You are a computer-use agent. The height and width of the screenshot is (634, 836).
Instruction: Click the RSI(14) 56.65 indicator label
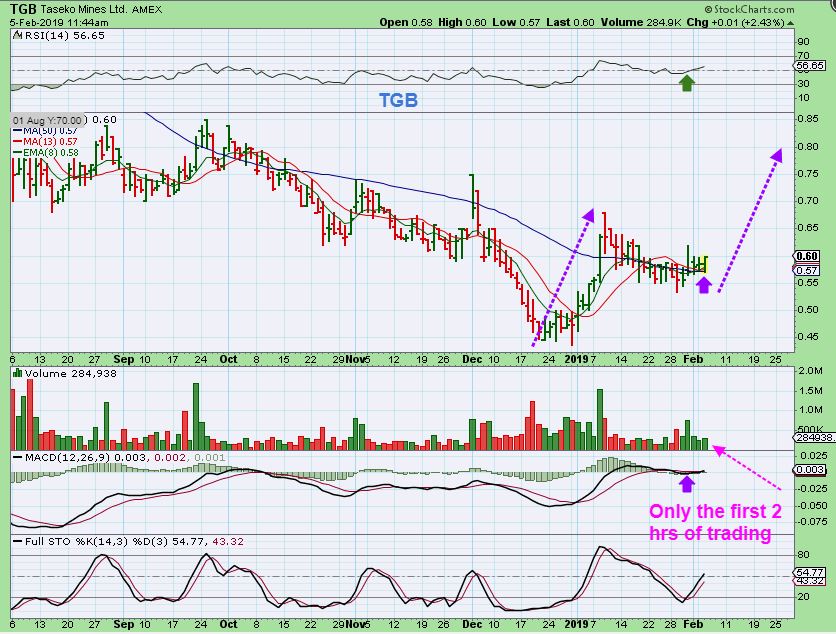click(x=64, y=36)
